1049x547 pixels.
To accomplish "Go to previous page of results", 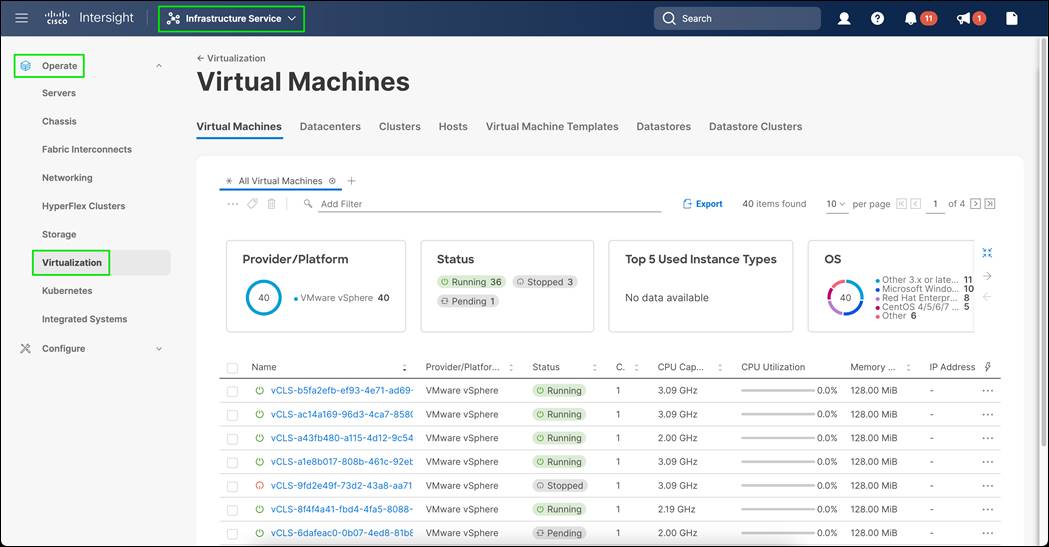I will tap(916, 204).
